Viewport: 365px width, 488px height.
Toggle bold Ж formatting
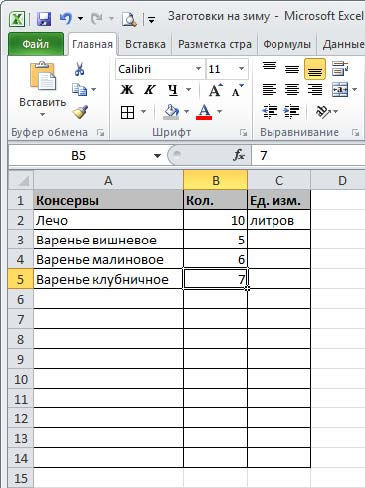(x=127, y=89)
